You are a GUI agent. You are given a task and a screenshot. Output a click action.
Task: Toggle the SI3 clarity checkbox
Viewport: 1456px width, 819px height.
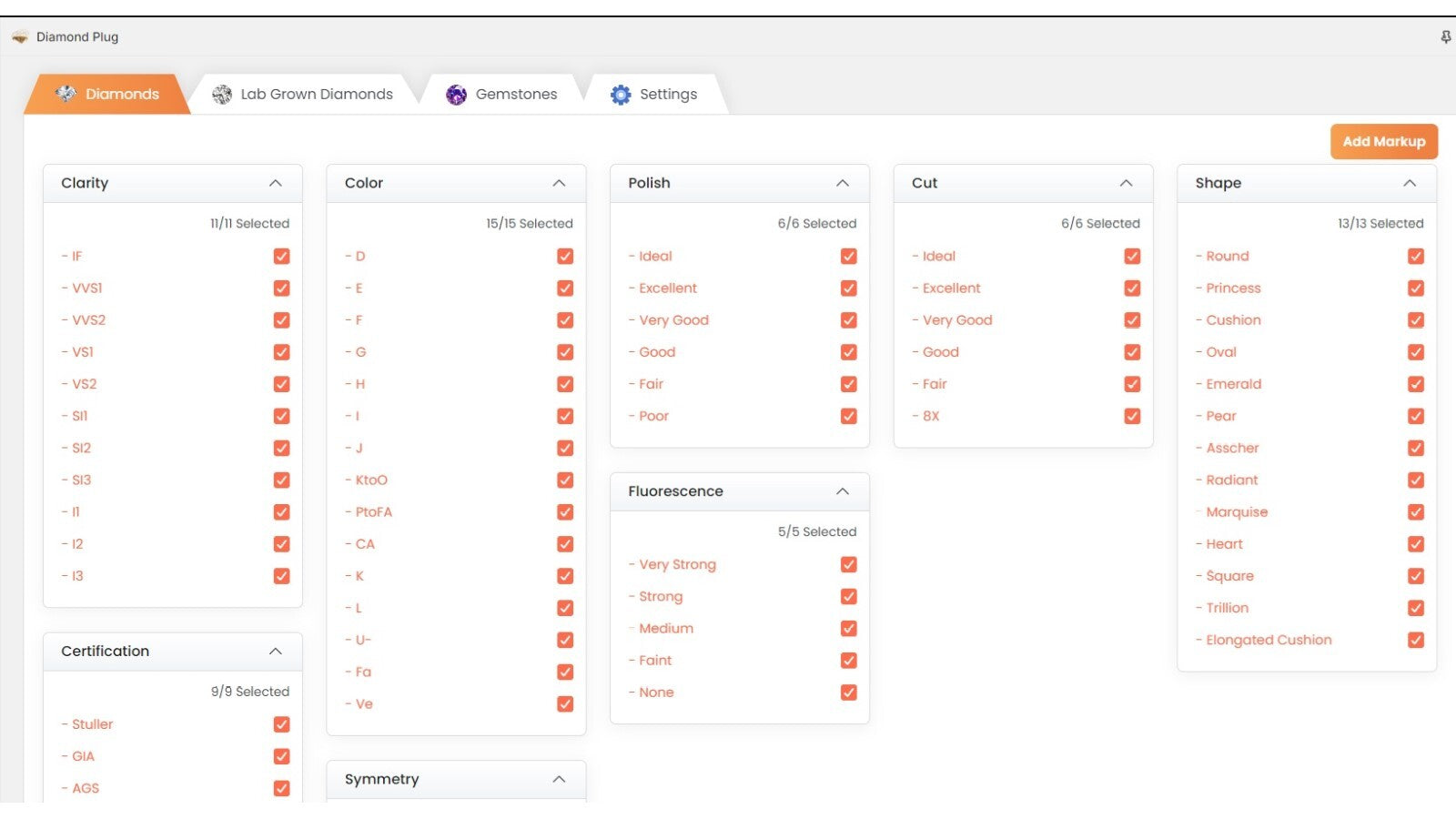(x=282, y=480)
